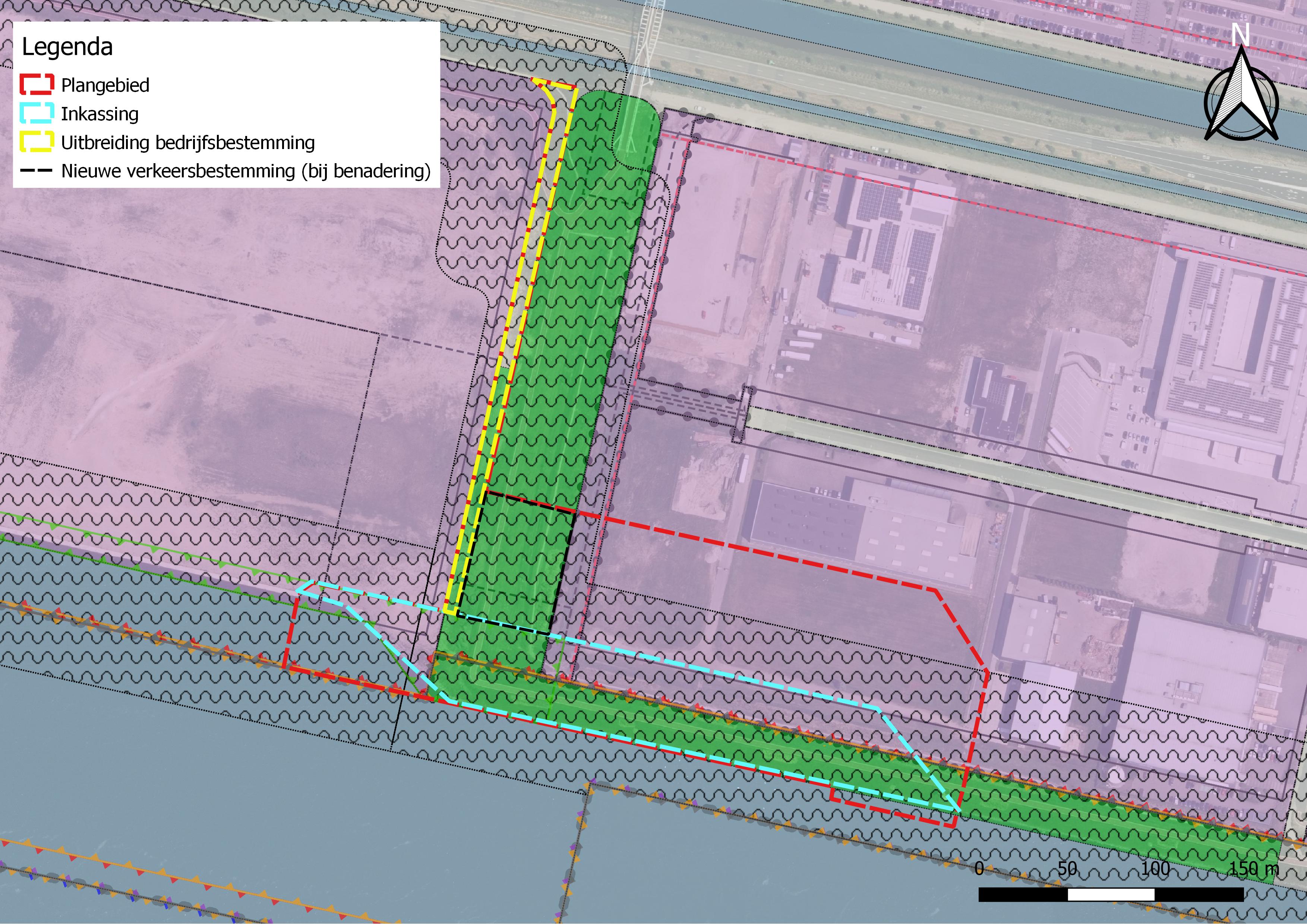Click the '0' scale bar label
1307x924 pixels.
(x=979, y=868)
